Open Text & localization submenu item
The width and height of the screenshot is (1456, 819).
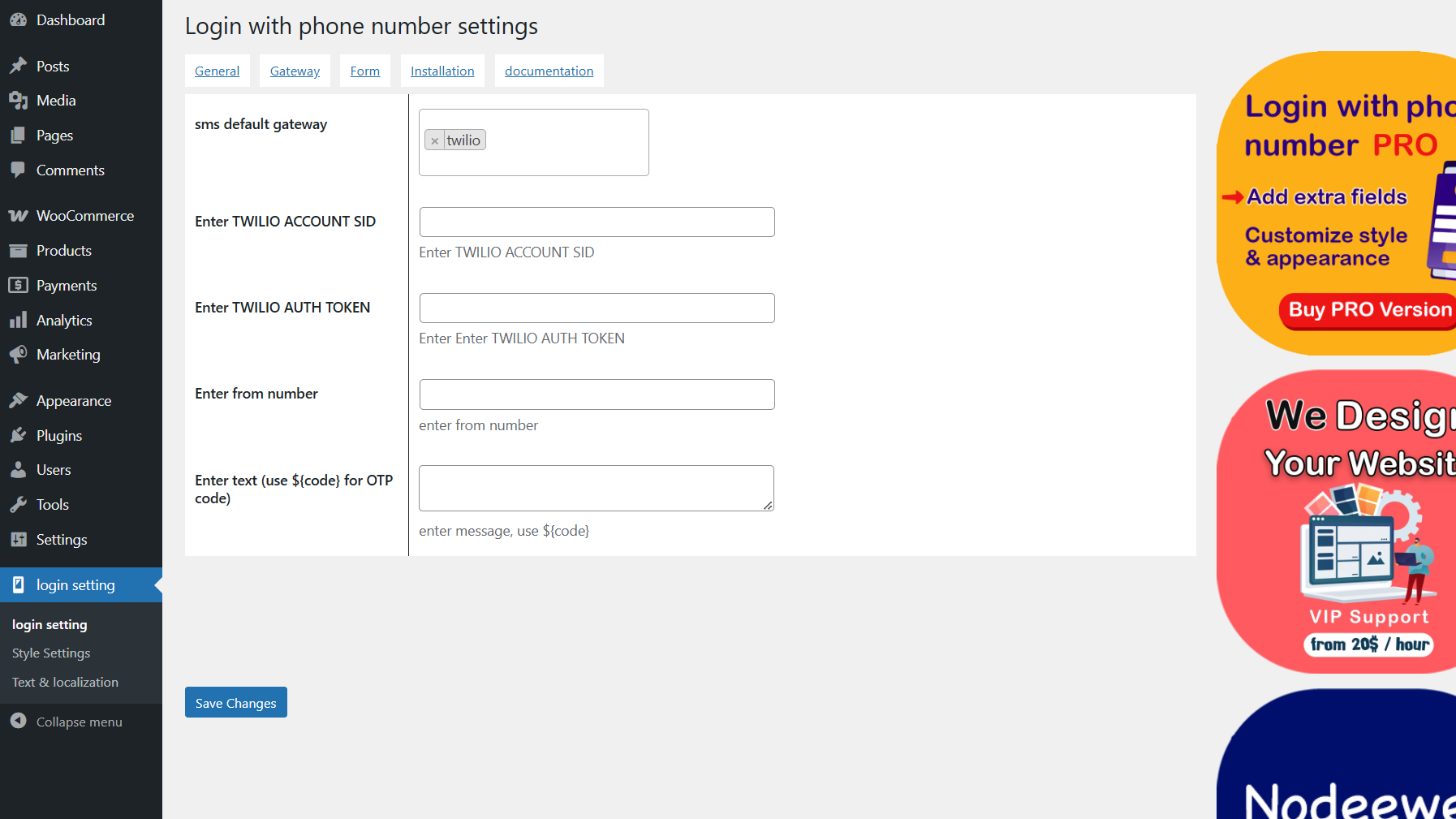coord(65,683)
